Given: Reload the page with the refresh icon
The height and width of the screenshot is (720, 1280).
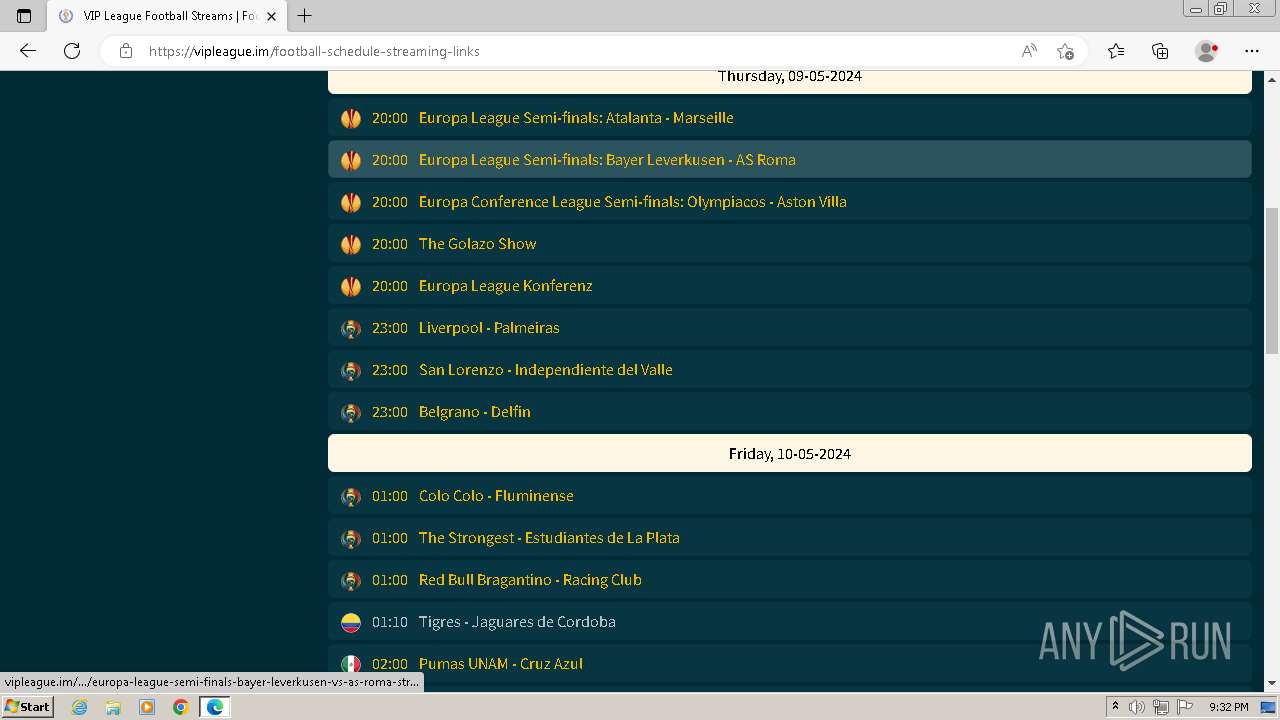Looking at the screenshot, I should pos(72,51).
